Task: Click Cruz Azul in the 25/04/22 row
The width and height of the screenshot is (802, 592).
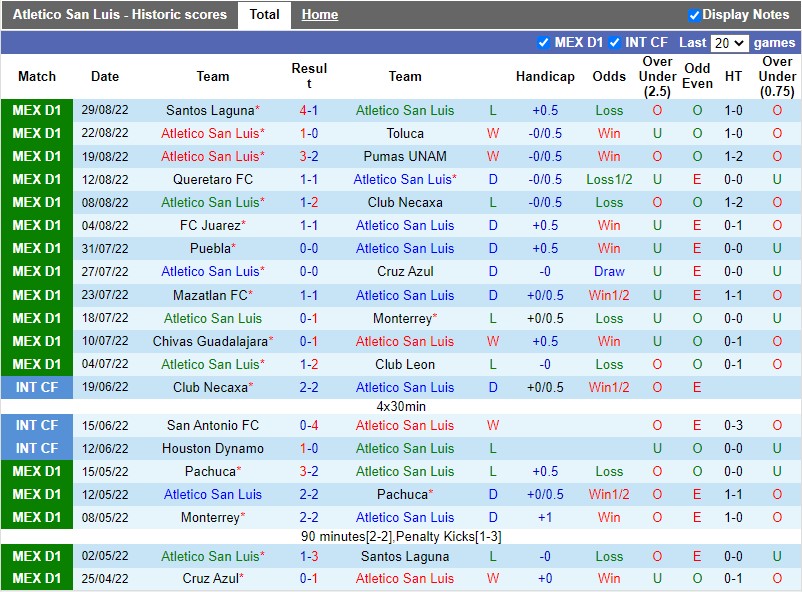Action: click(210, 579)
